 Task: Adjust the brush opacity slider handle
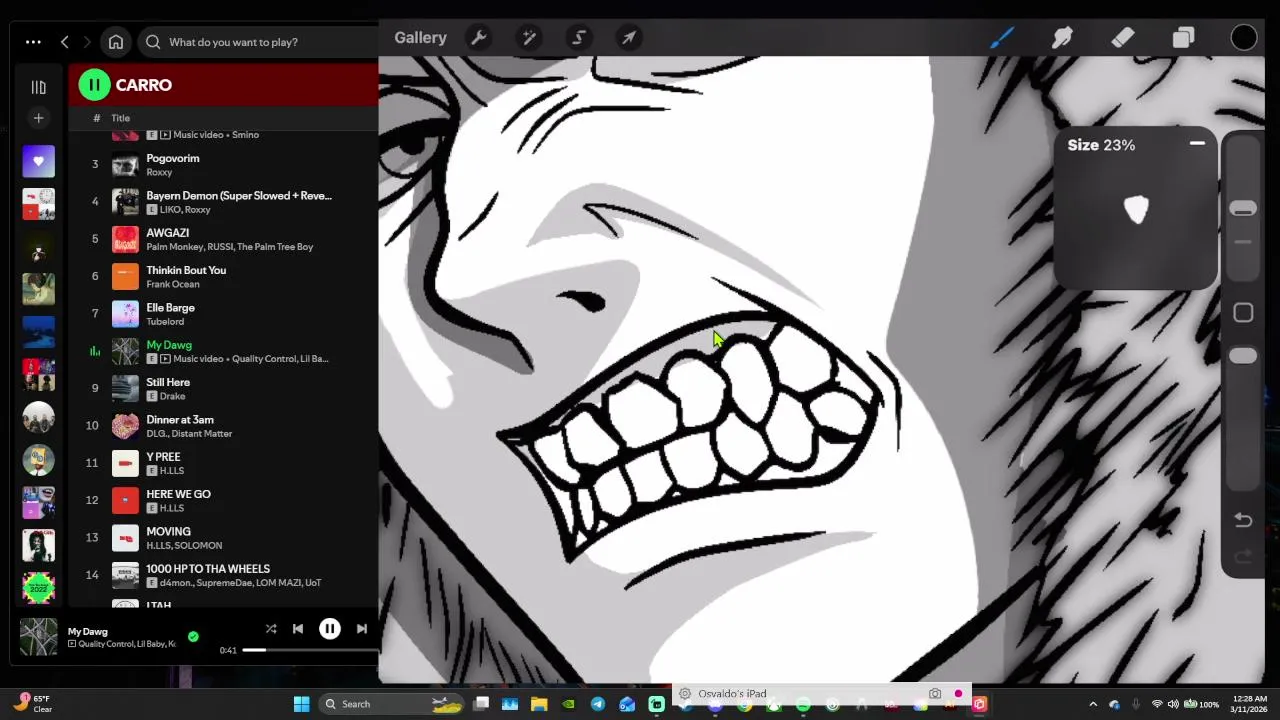pyautogui.click(x=1243, y=356)
